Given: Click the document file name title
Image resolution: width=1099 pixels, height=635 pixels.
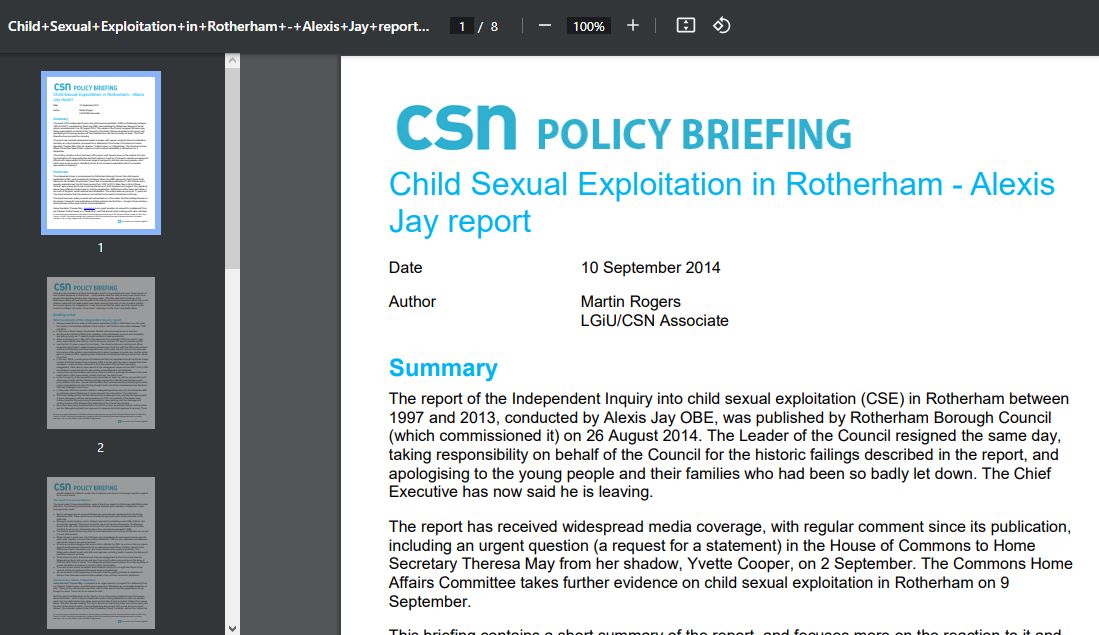Looking at the screenshot, I should 219,27.
